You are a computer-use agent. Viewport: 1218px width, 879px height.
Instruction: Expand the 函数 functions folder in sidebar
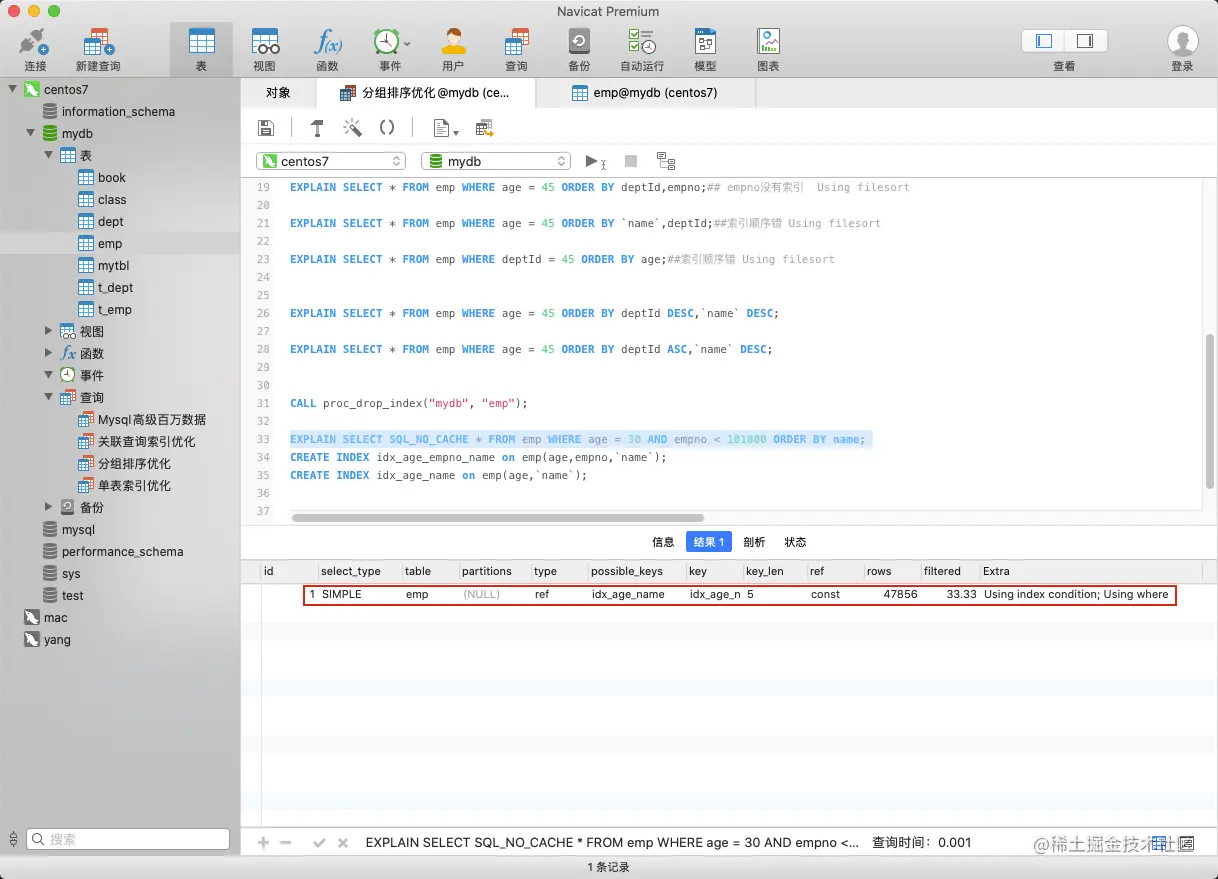[x=49, y=353]
